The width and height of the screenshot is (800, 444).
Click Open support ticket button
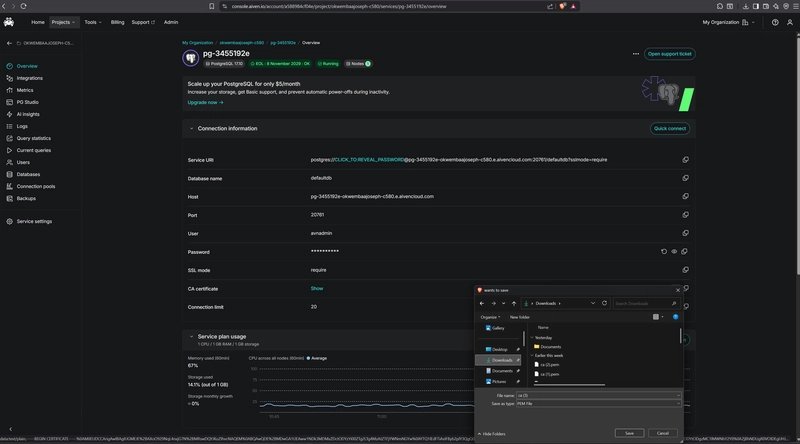pyautogui.click(x=669, y=54)
